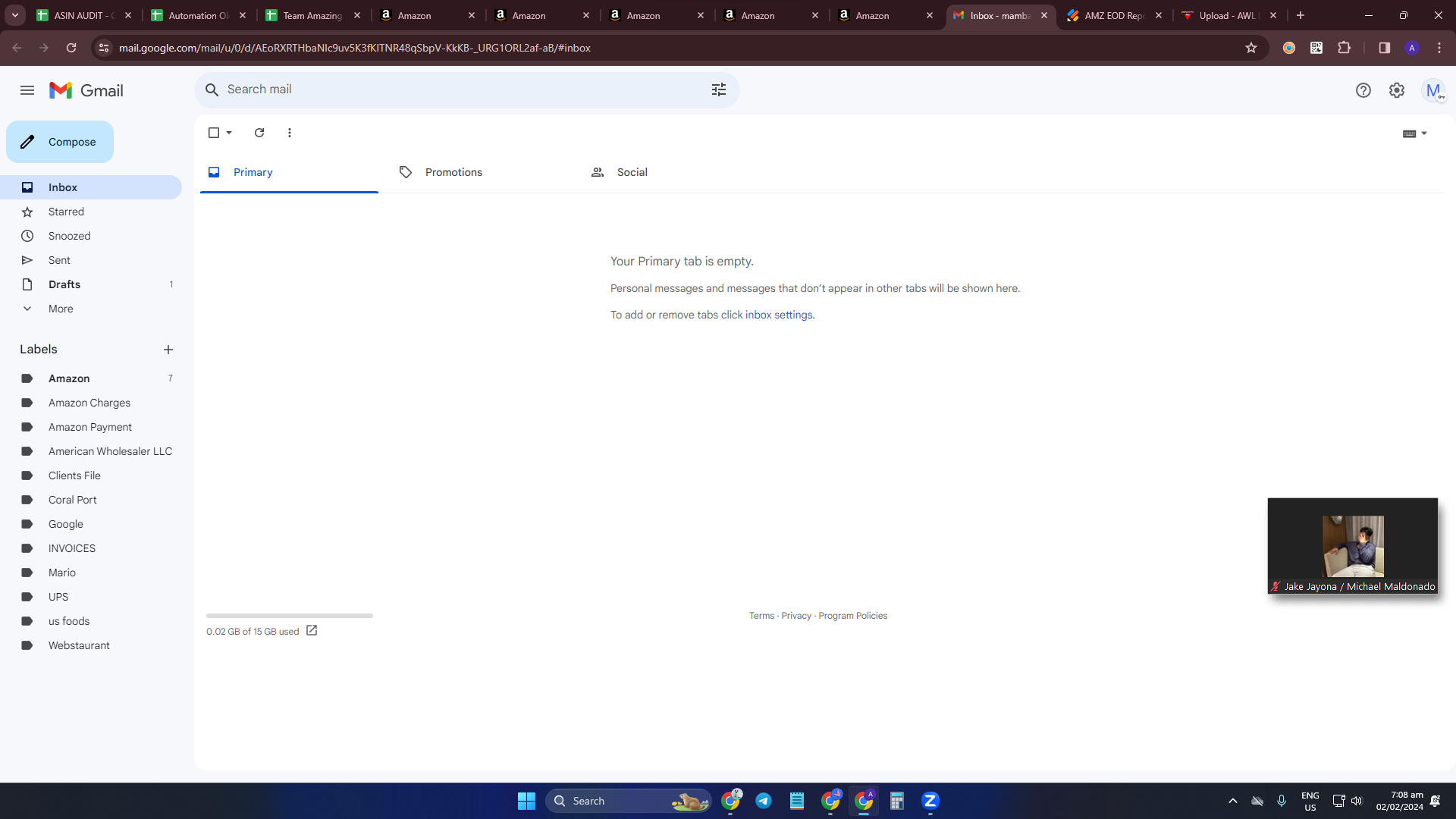Open the volume control in system tray
1456x819 pixels.
pos(1357,801)
